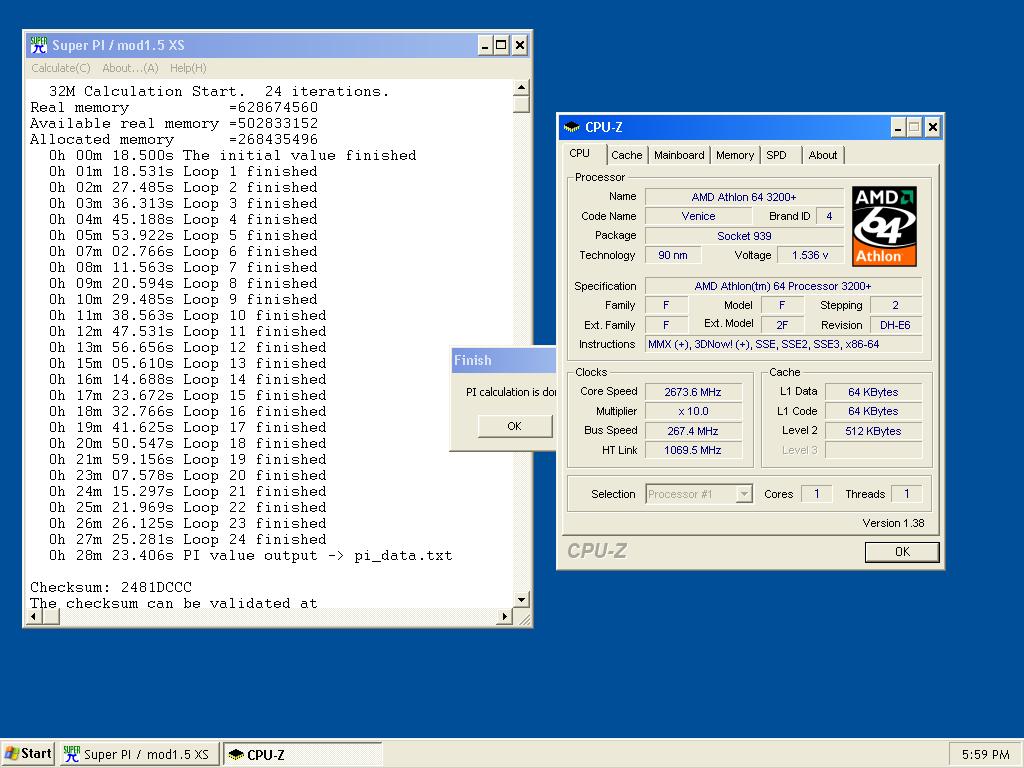Switch to Super PI taskbar button
1024x768 pixels.
click(139, 754)
